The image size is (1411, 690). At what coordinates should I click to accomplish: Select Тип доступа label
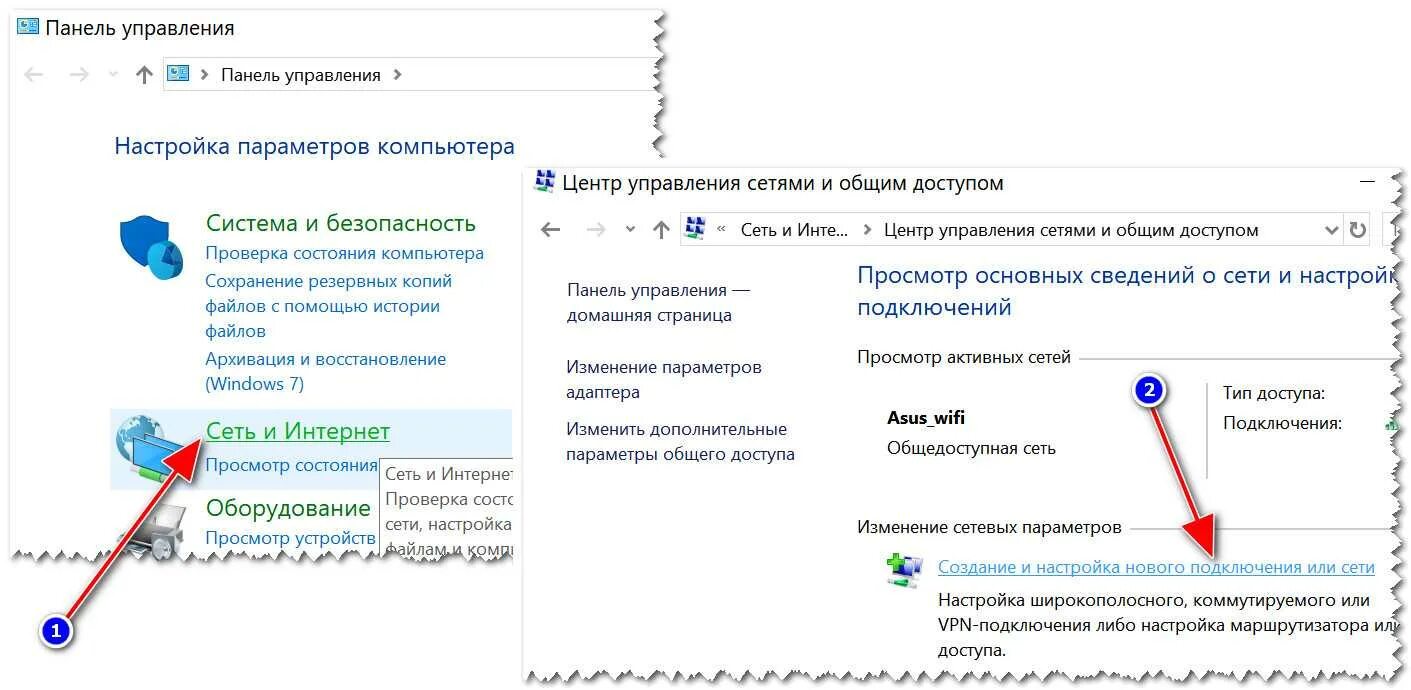[1274, 393]
